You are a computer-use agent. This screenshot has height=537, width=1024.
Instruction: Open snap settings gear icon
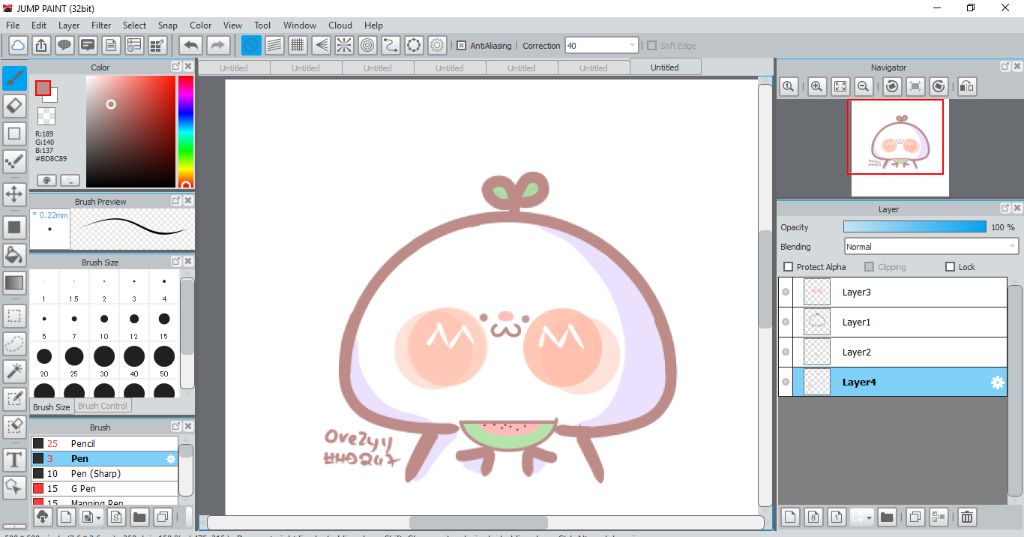coord(437,45)
